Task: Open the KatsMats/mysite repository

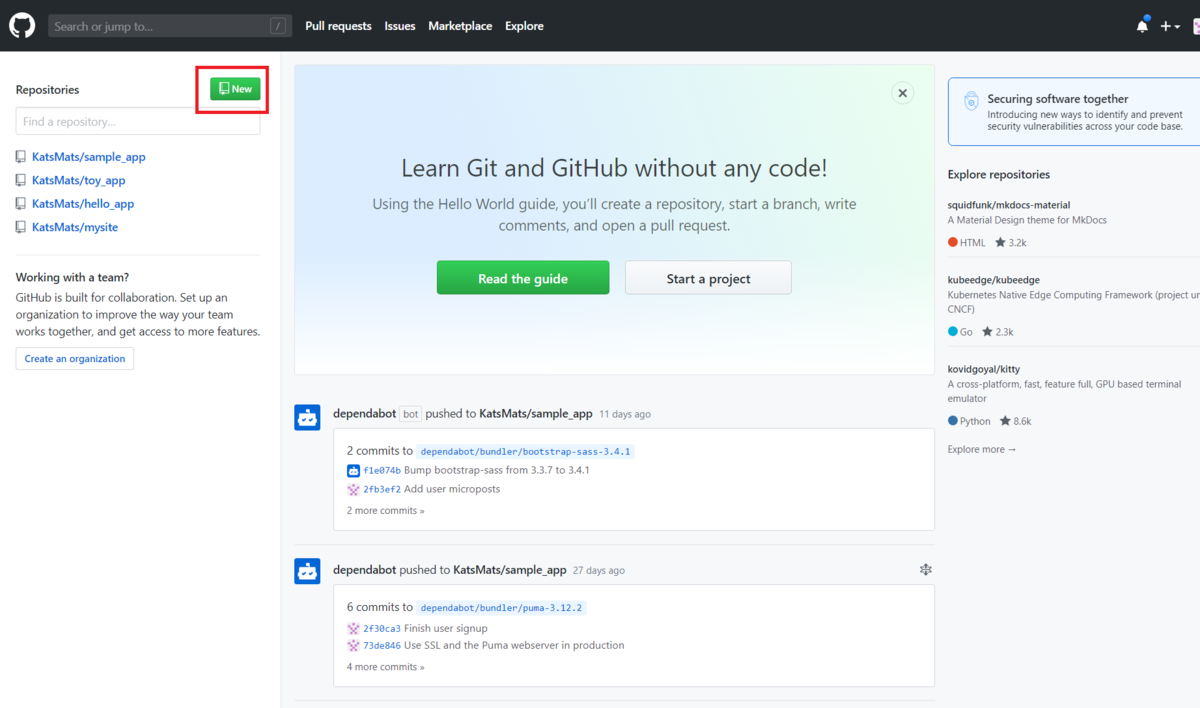Action: click(x=75, y=227)
